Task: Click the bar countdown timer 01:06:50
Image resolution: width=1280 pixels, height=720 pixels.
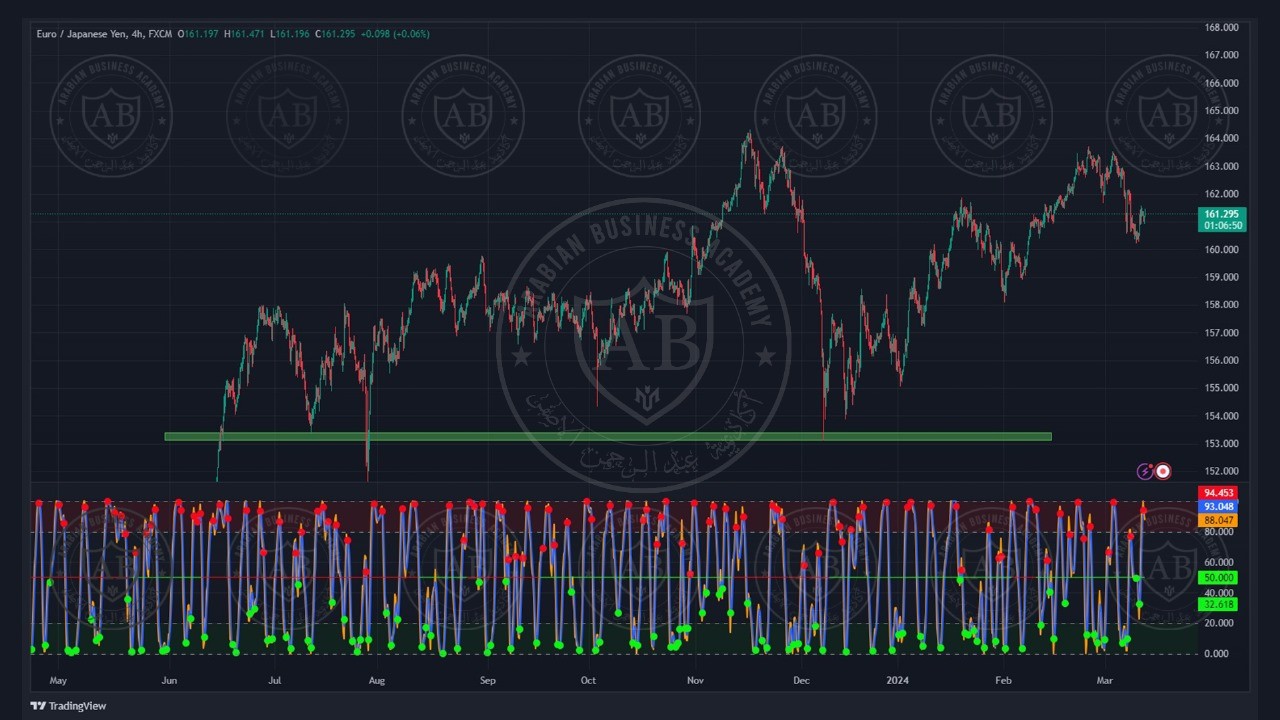Action: point(1221,226)
